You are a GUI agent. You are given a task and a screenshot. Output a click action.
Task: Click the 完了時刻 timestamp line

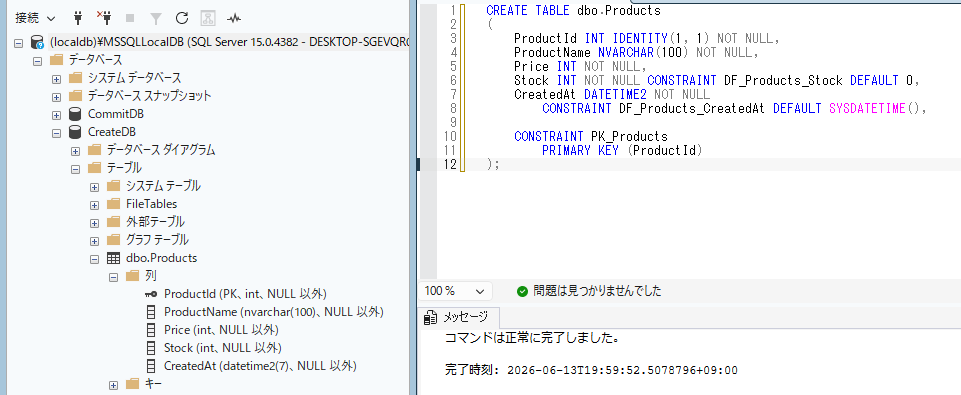click(x=591, y=370)
